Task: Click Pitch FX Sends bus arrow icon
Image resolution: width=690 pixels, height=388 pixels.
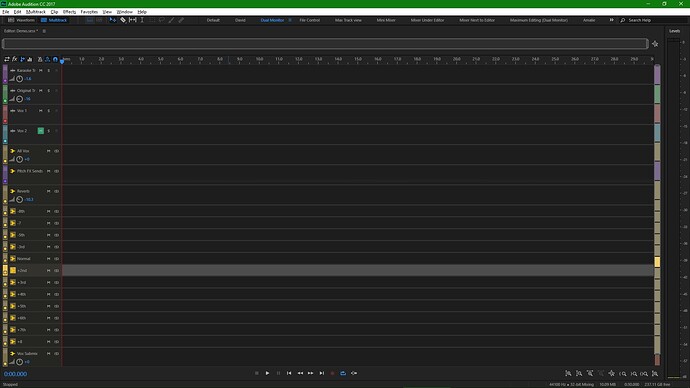Action: tap(12, 171)
